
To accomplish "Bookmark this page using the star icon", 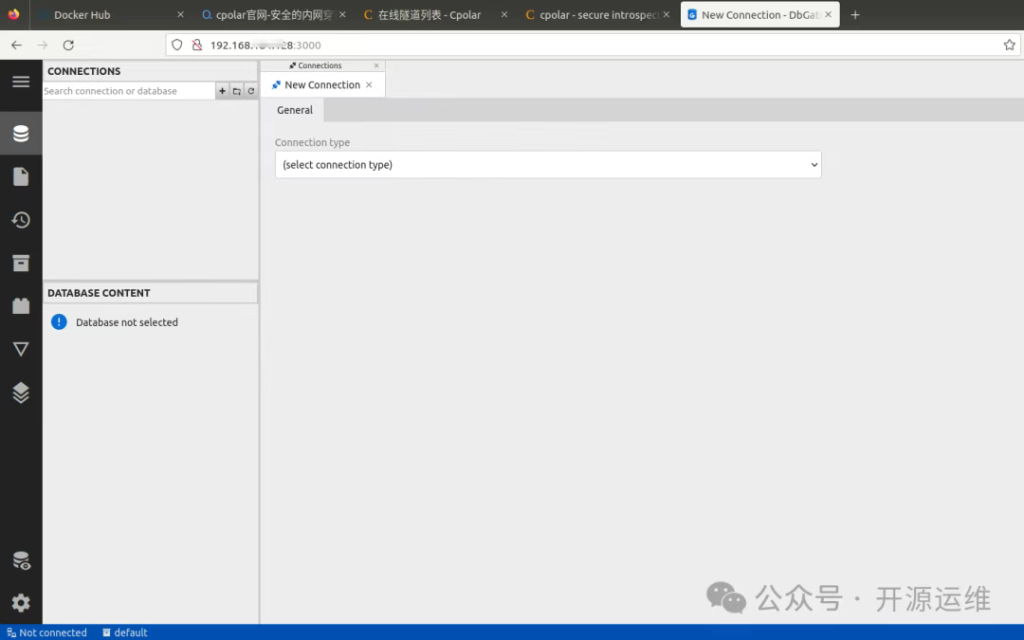I will coord(1009,45).
